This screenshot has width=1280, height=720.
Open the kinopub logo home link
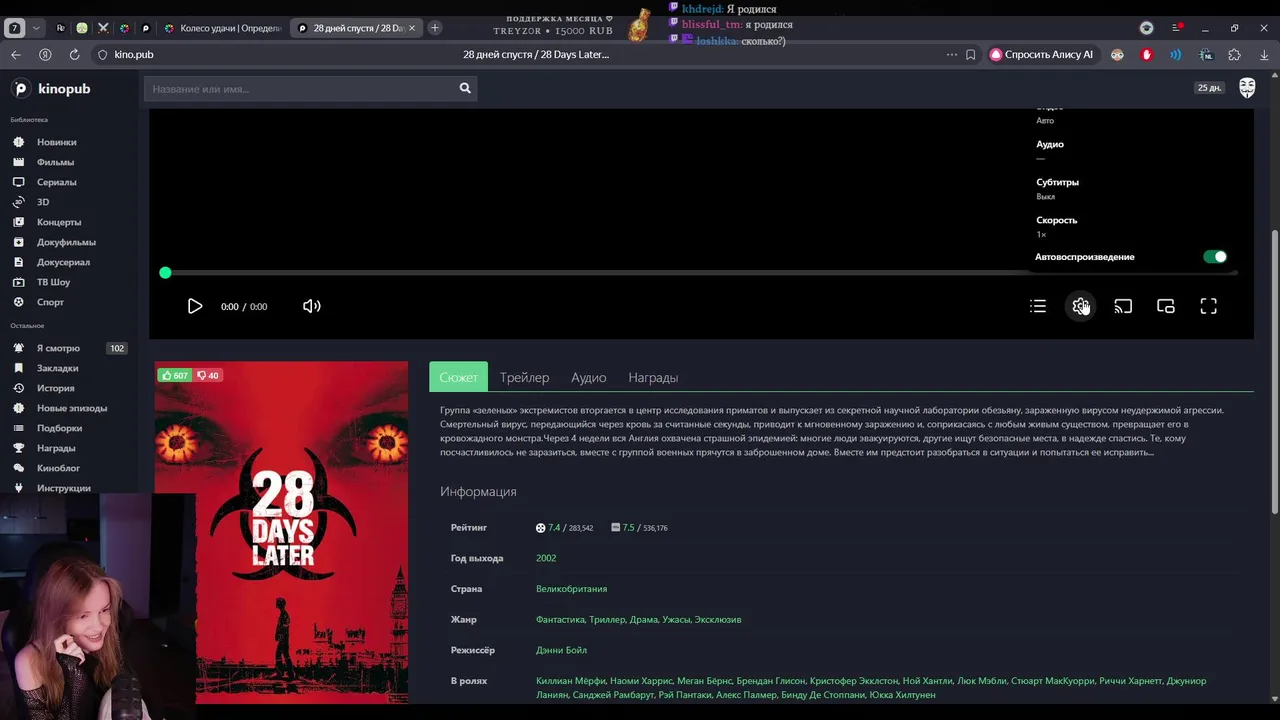pos(52,89)
